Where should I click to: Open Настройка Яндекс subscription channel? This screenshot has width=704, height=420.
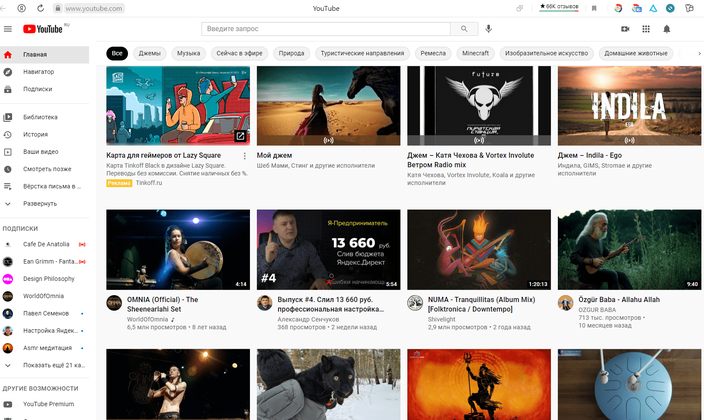pyautogui.click(x=44, y=331)
